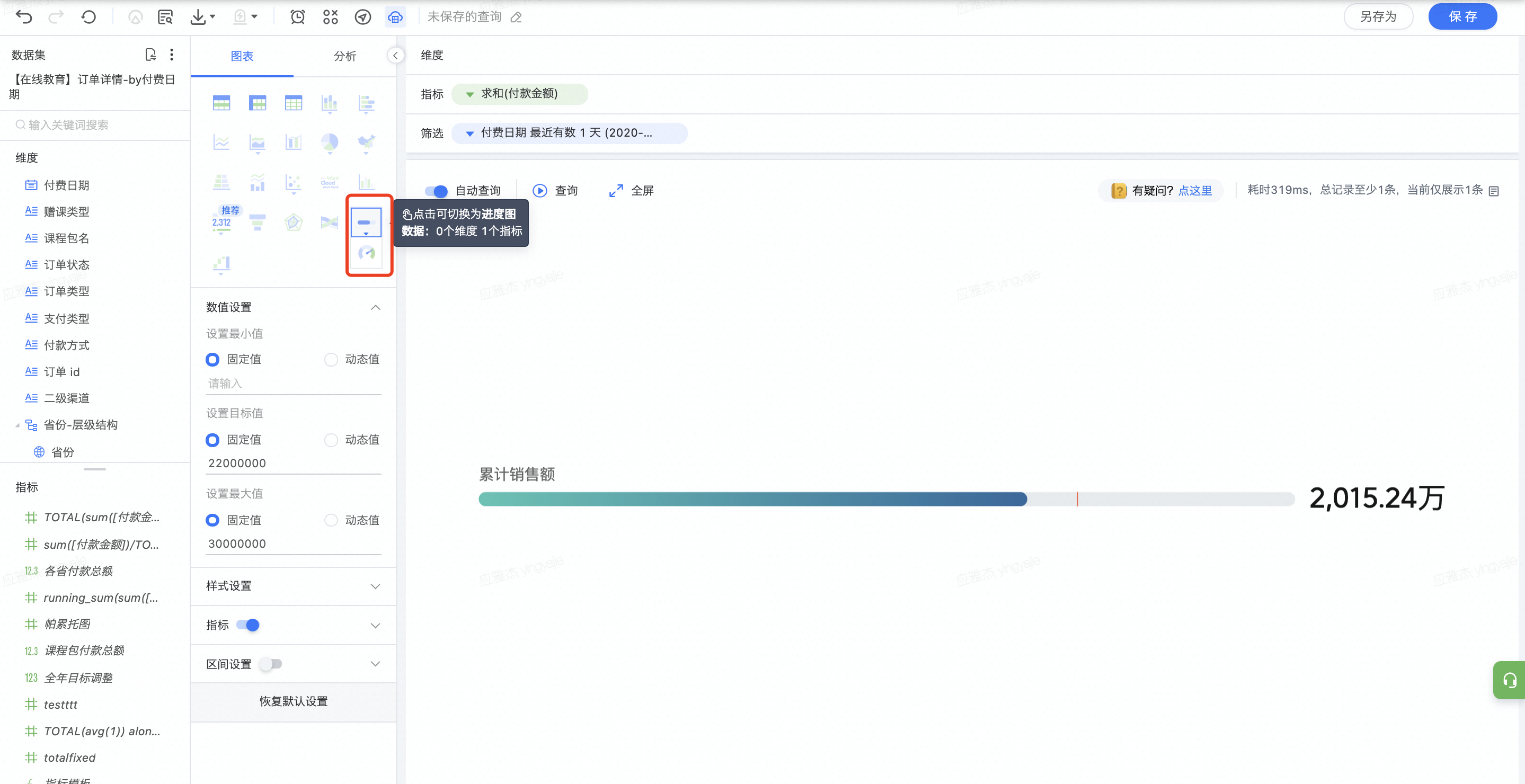
Task: Edit query name with pencil icon
Action: [516, 17]
